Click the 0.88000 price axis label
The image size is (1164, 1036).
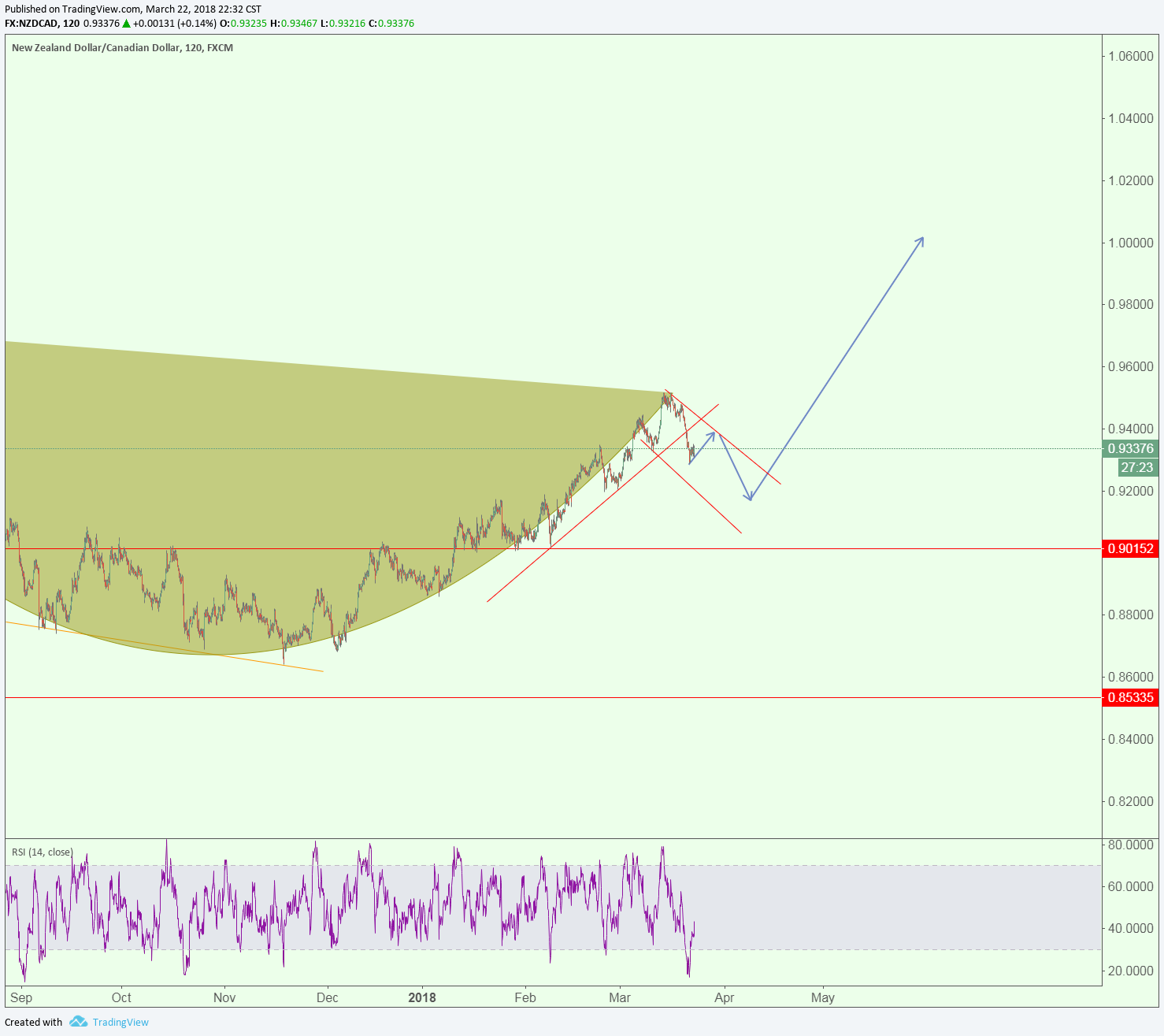pyautogui.click(x=1131, y=615)
